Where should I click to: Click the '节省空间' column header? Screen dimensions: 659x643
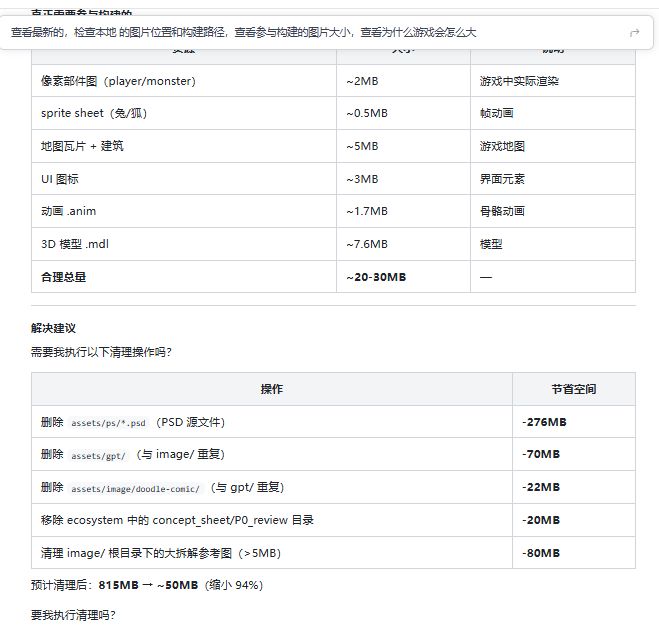574,389
